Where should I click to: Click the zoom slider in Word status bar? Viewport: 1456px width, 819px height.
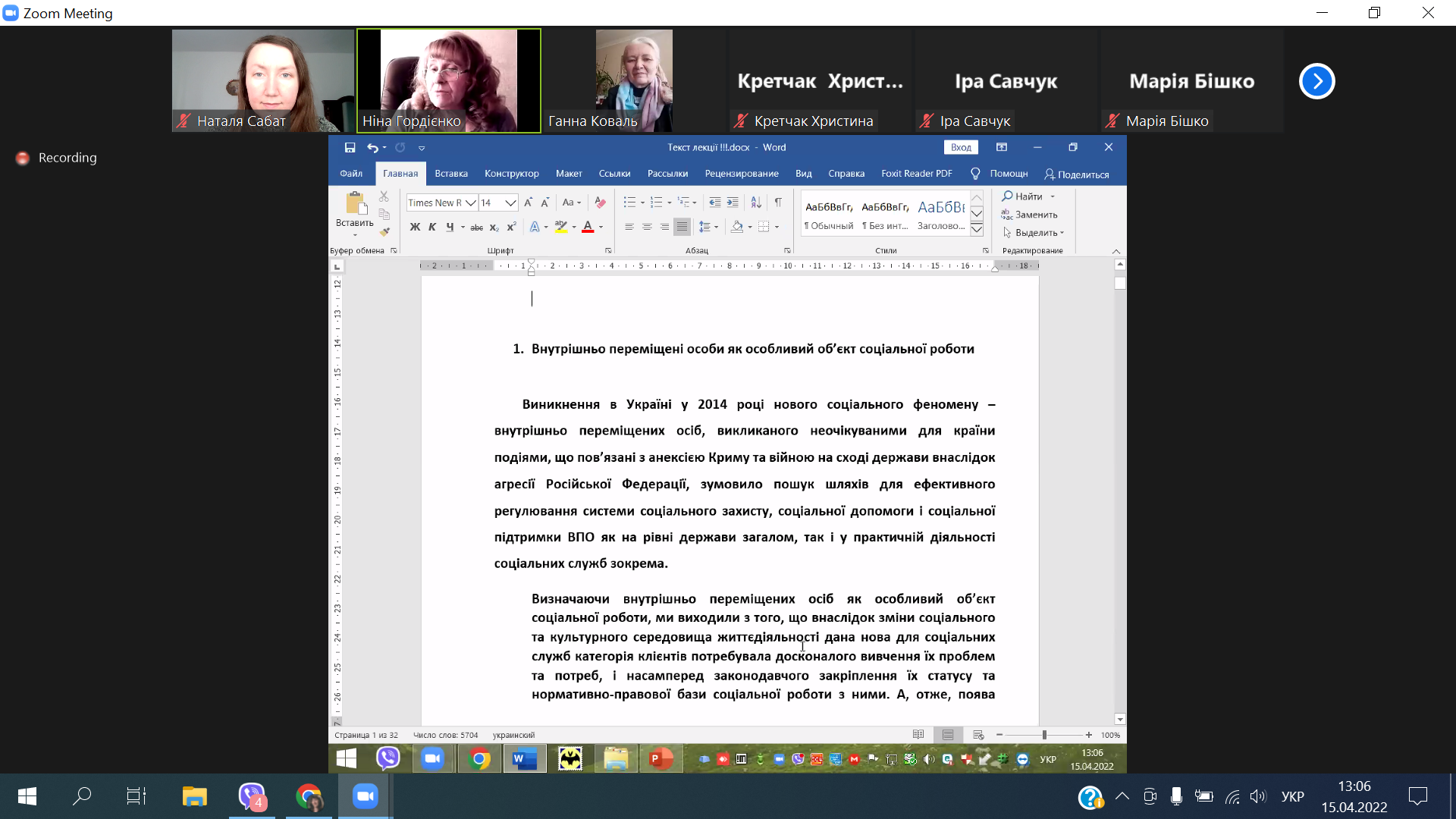pyautogui.click(x=1044, y=735)
